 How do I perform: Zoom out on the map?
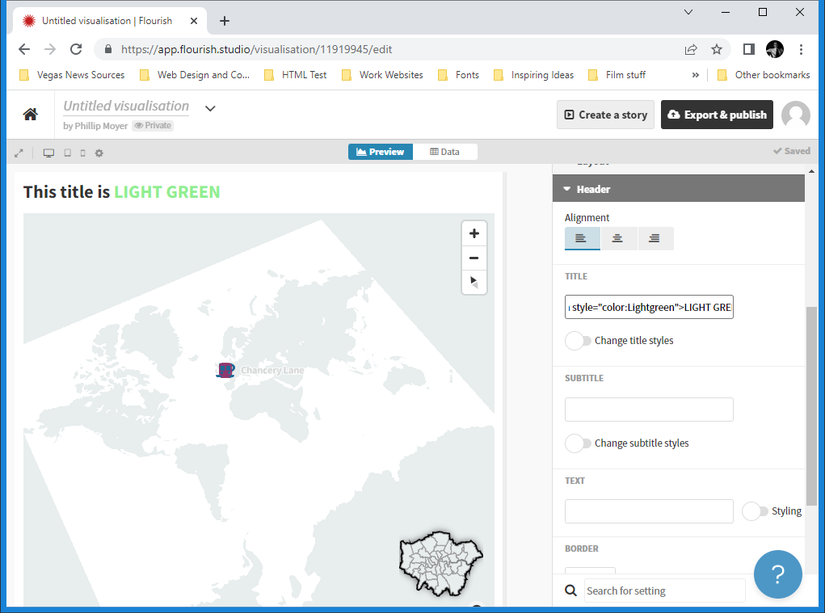click(x=474, y=258)
